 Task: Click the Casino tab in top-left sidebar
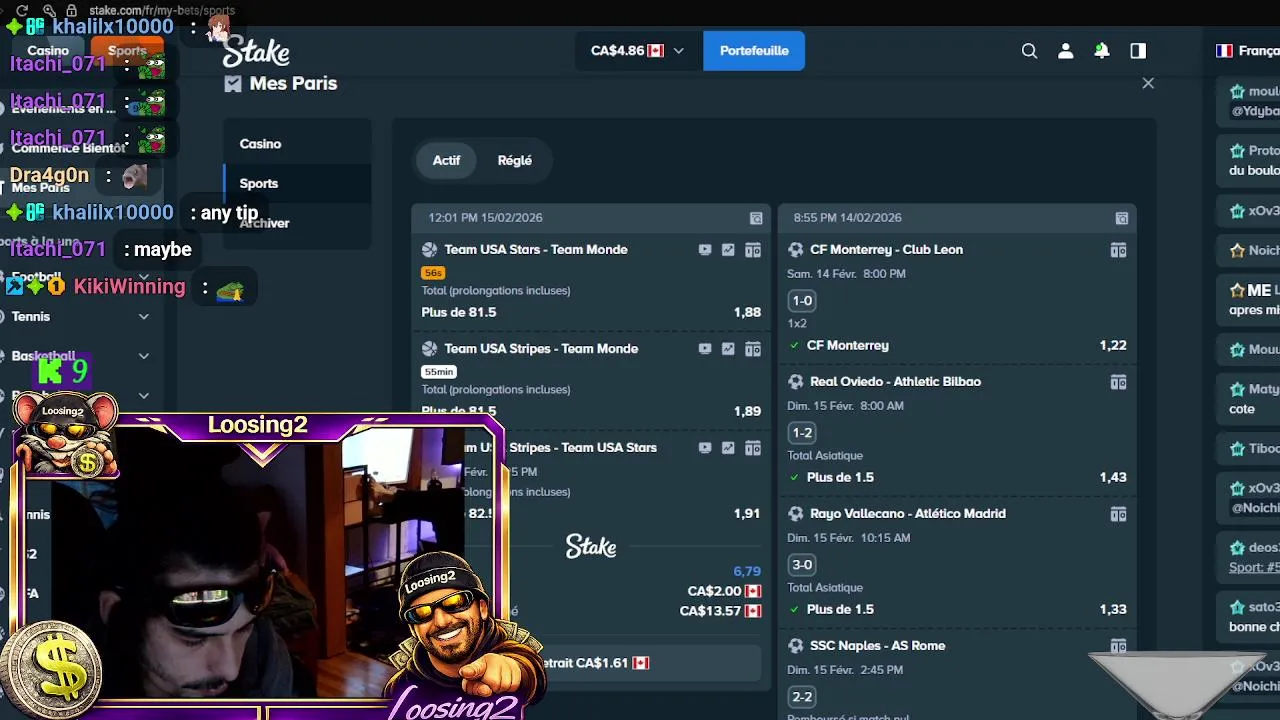(x=48, y=50)
